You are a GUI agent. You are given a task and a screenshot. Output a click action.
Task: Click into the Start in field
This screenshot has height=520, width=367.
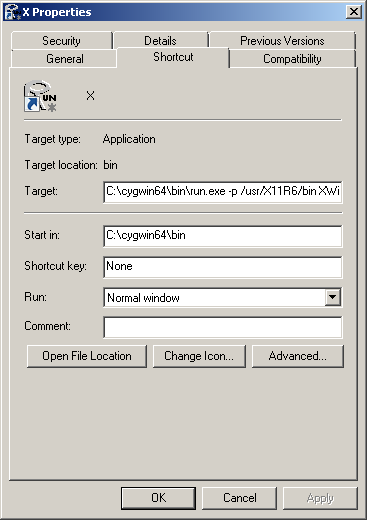(x=223, y=236)
